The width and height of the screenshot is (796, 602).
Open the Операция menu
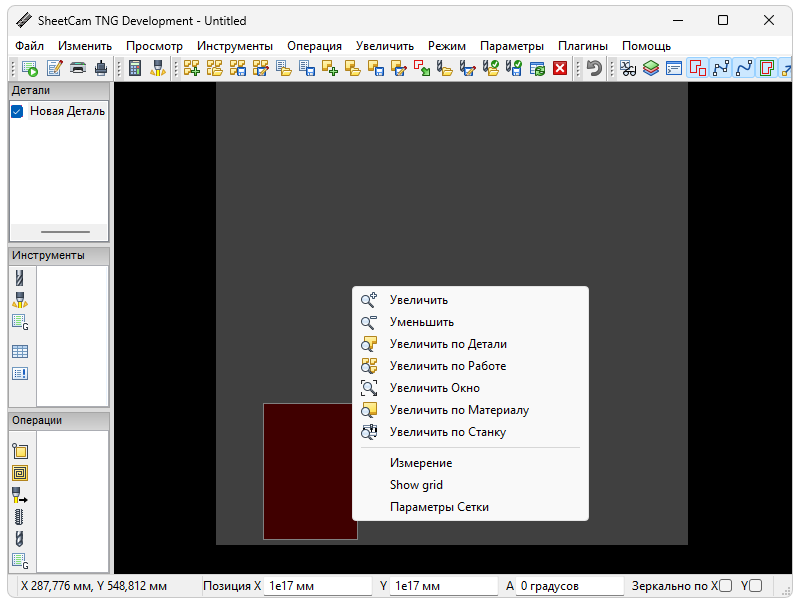314,46
